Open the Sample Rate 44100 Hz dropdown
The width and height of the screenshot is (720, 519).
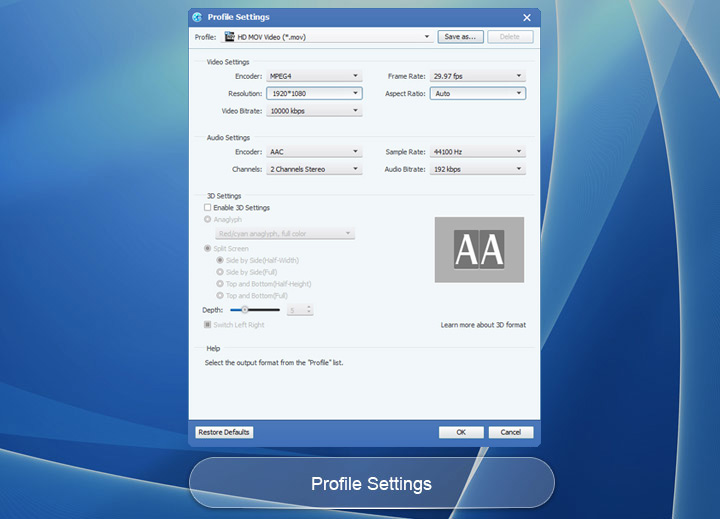(478, 152)
